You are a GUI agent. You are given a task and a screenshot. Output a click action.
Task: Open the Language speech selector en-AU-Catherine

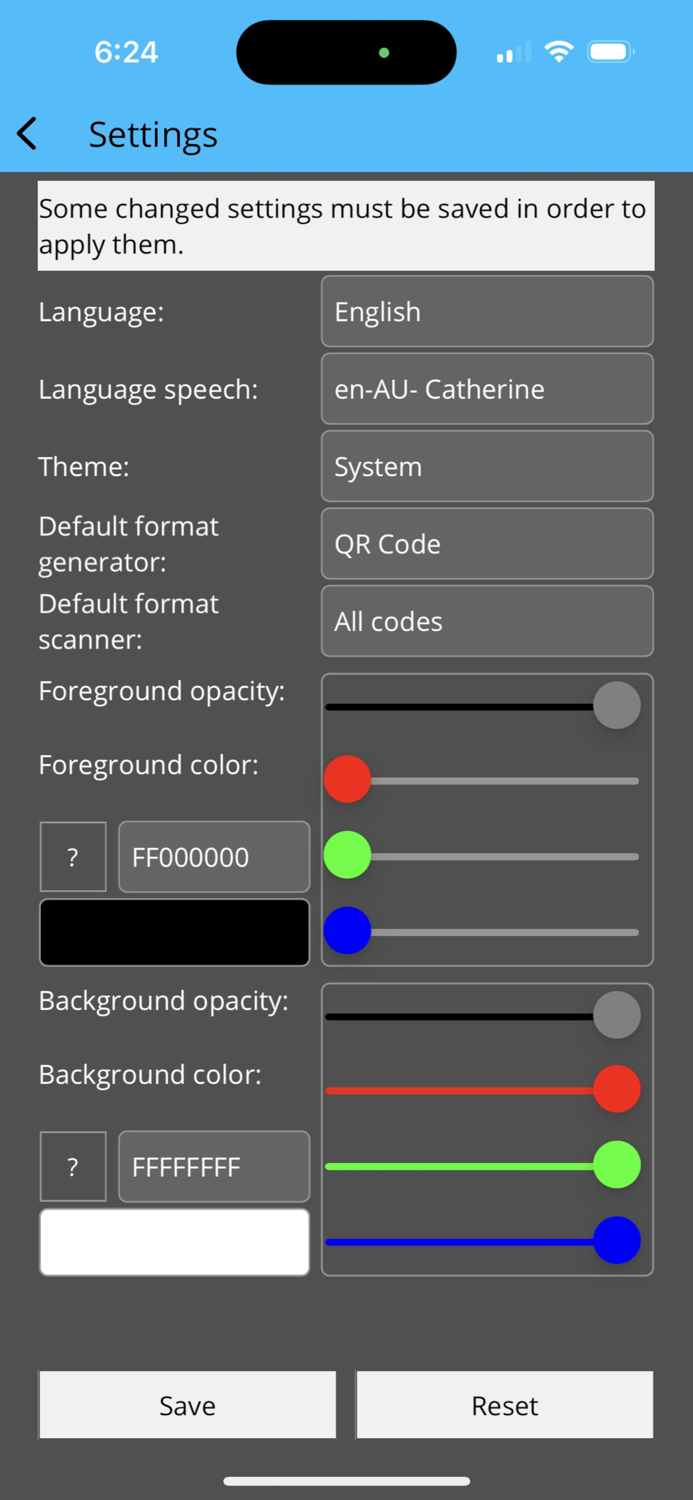(487, 388)
